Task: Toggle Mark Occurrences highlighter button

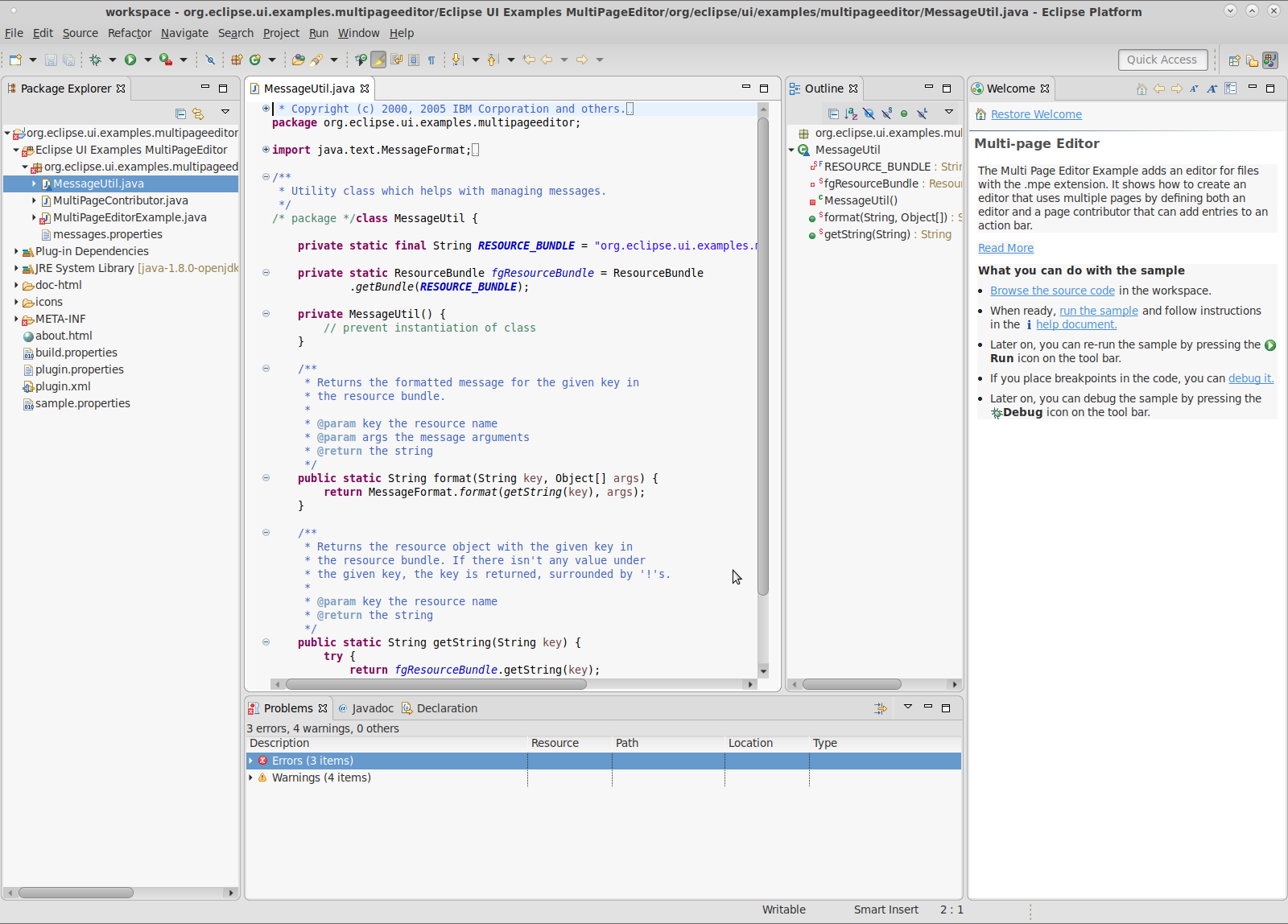Action: [378, 60]
